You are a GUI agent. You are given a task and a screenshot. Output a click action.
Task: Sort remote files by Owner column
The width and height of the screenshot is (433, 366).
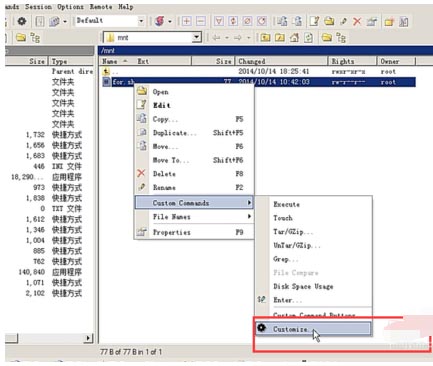point(396,61)
